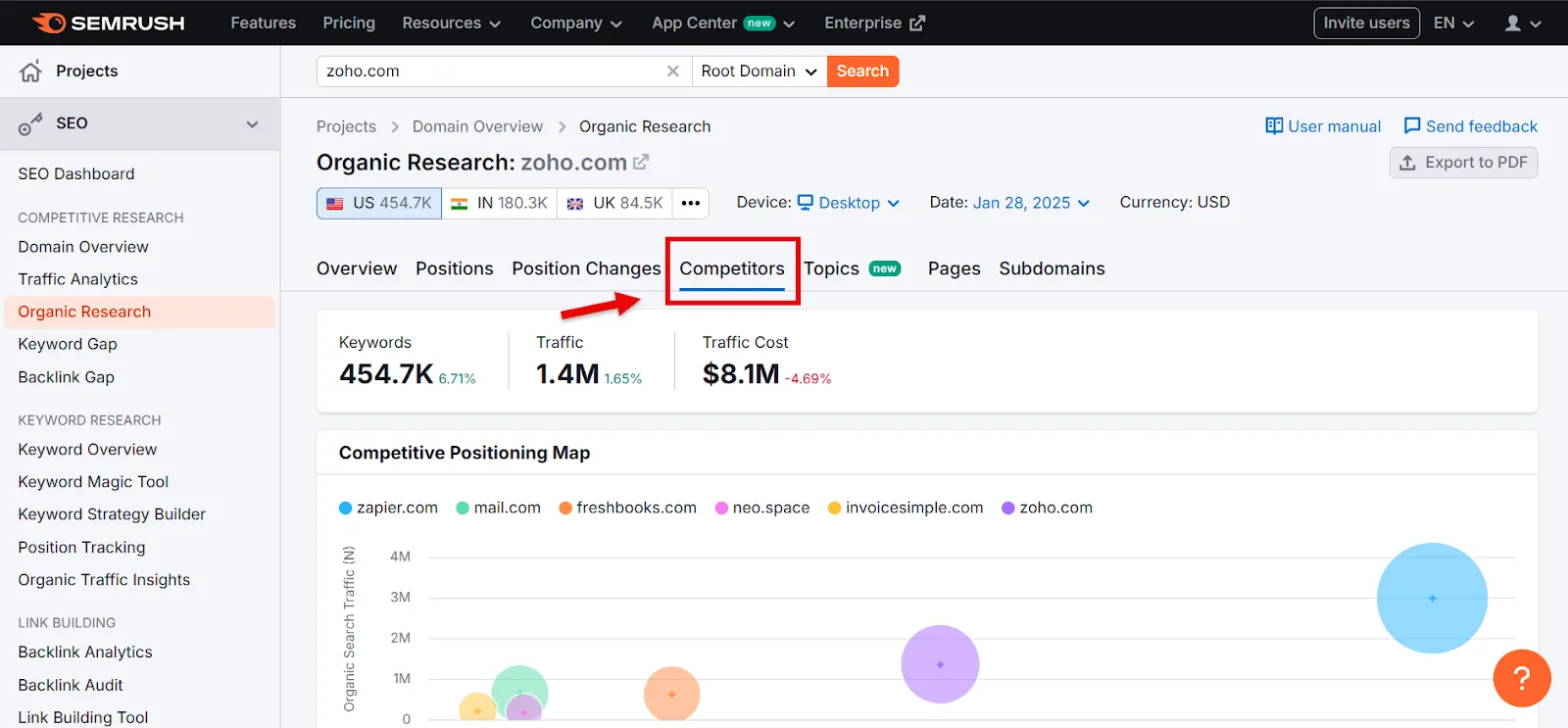Open Organic Research in sidebar
1568x728 pixels.
[x=139, y=312]
